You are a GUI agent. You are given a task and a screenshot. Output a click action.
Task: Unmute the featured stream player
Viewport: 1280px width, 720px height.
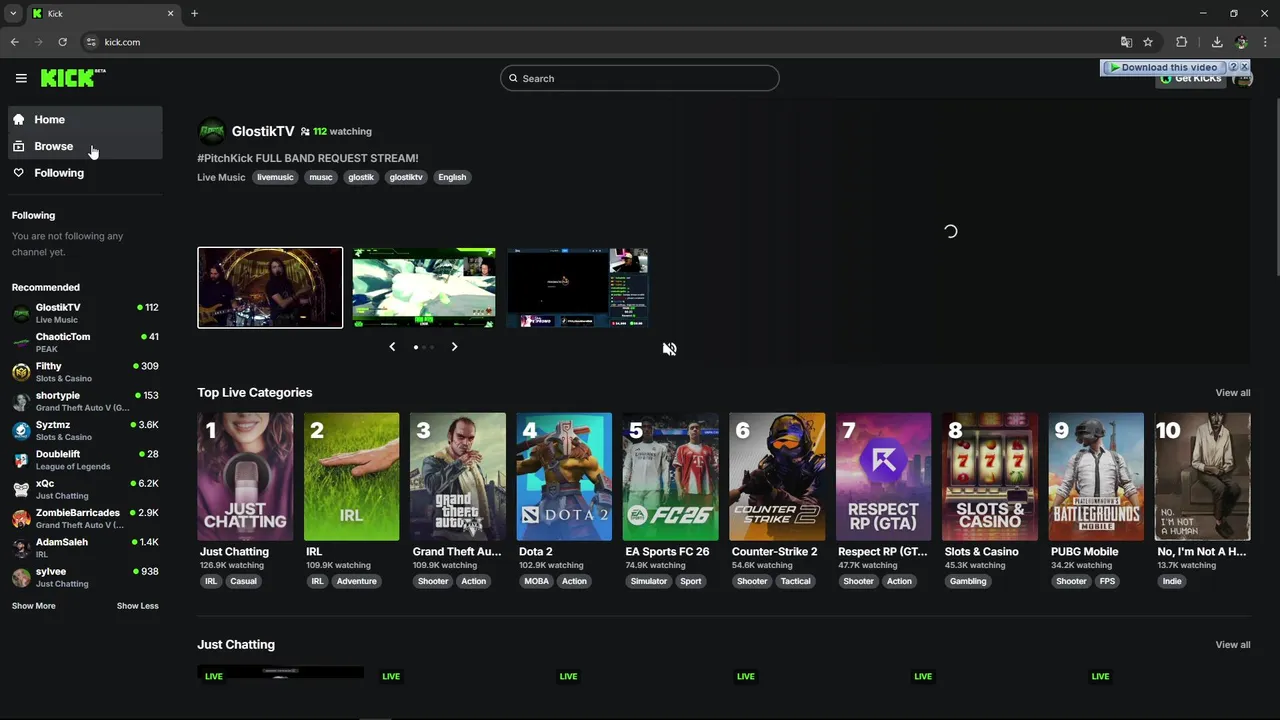[x=669, y=349]
